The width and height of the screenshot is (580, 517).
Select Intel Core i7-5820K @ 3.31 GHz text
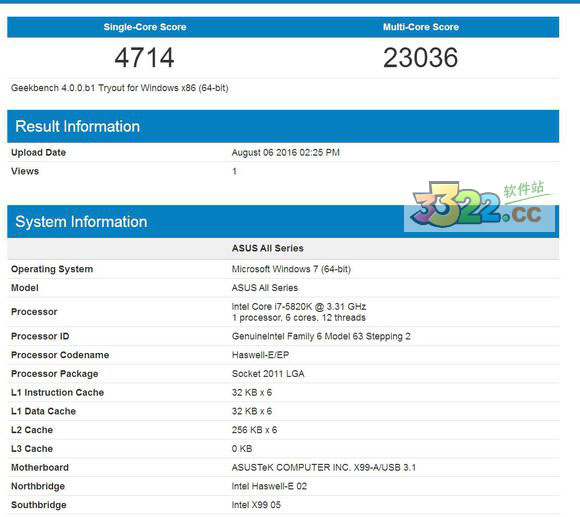(x=299, y=307)
